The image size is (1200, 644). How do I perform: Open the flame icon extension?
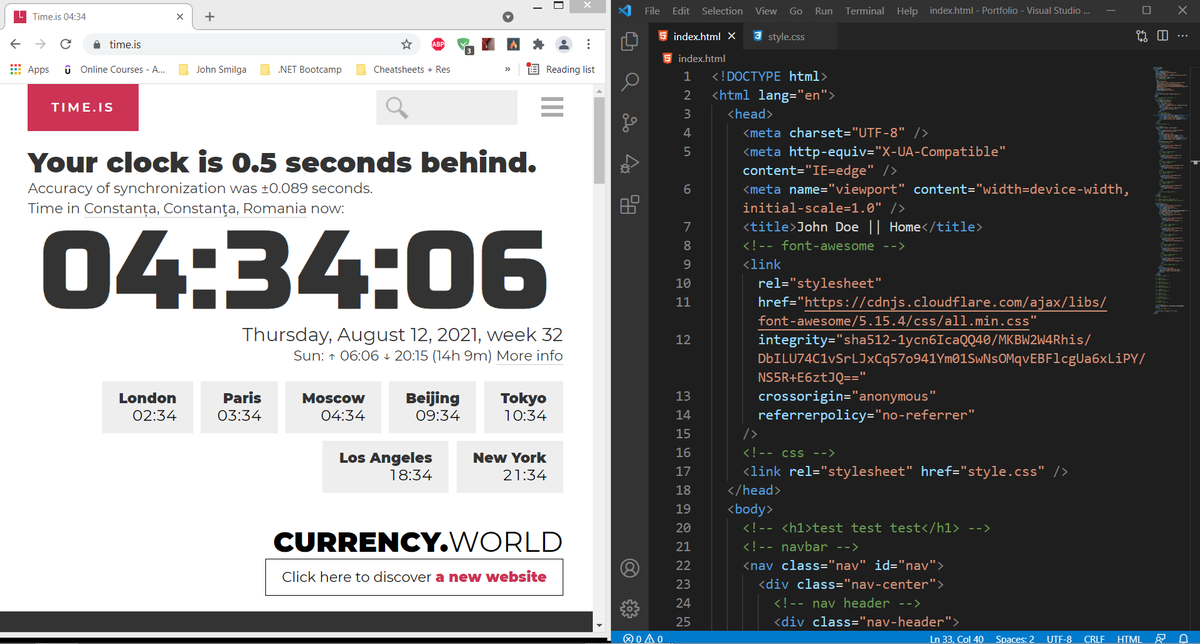point(513,44)
